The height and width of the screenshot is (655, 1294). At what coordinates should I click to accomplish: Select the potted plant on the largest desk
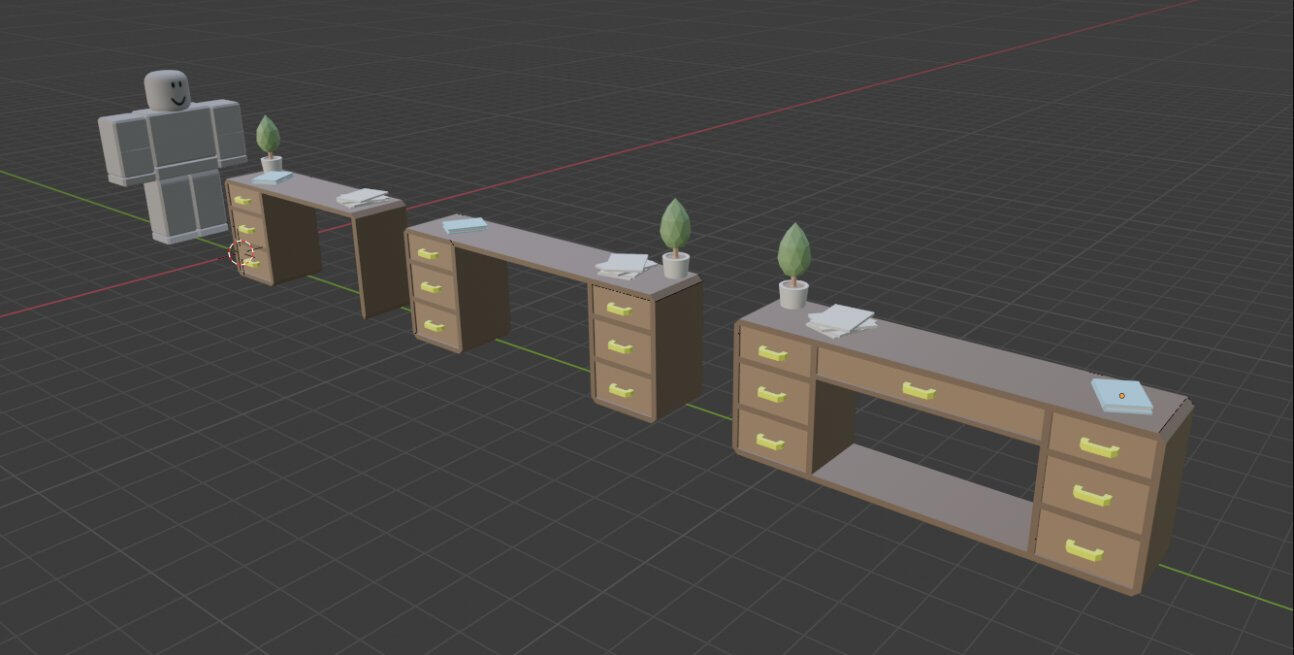(794, 262)
